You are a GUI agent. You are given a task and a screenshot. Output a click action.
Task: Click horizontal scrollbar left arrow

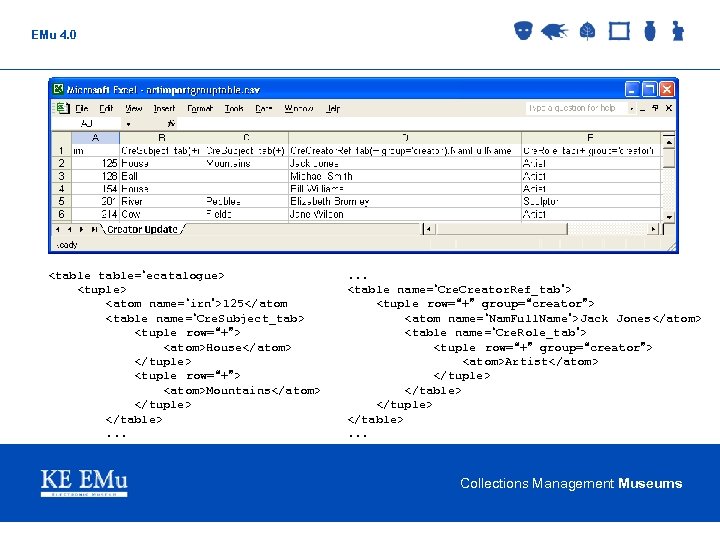point(429,229)
